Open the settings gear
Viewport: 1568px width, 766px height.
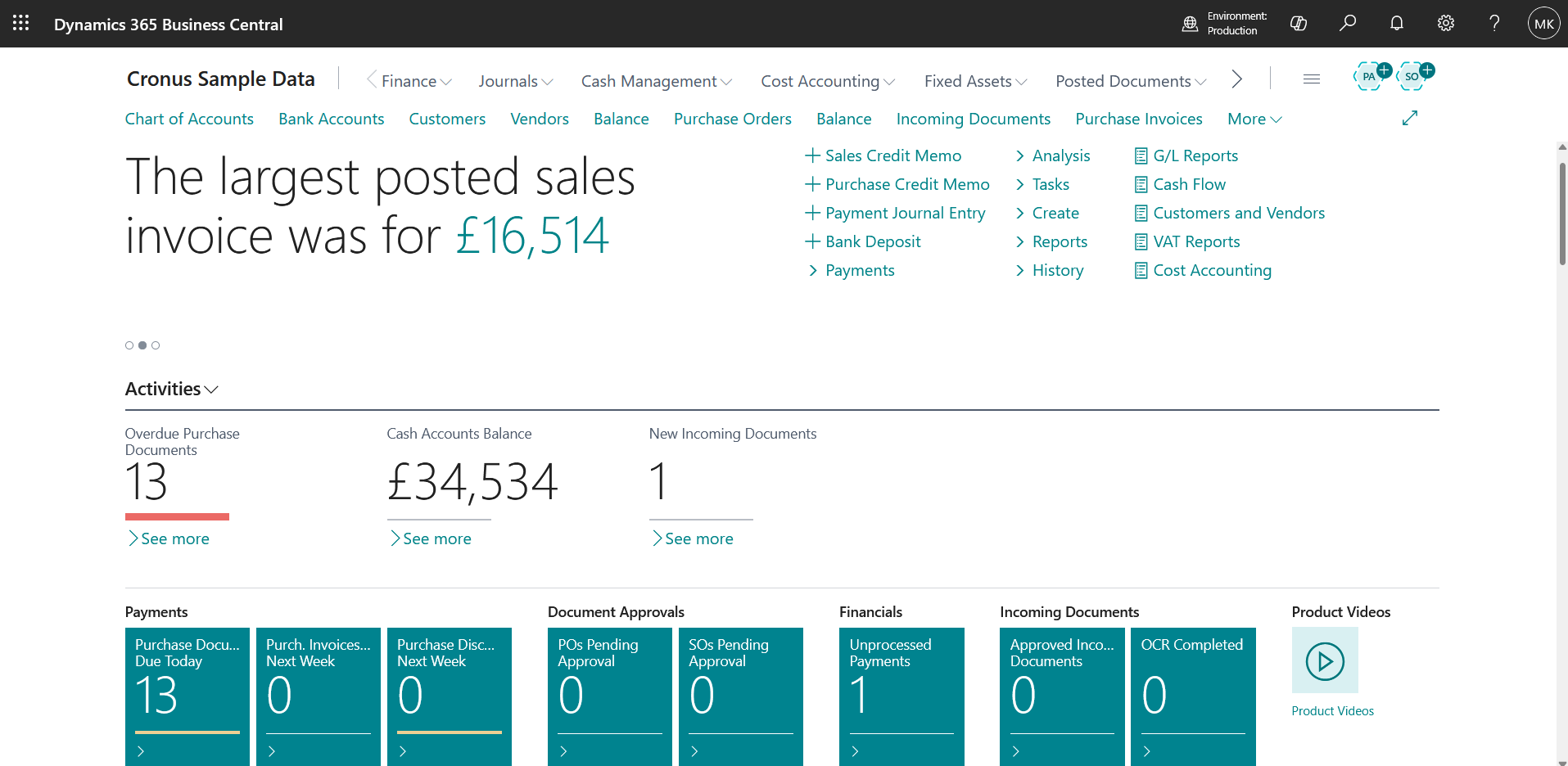(1445, 24)
